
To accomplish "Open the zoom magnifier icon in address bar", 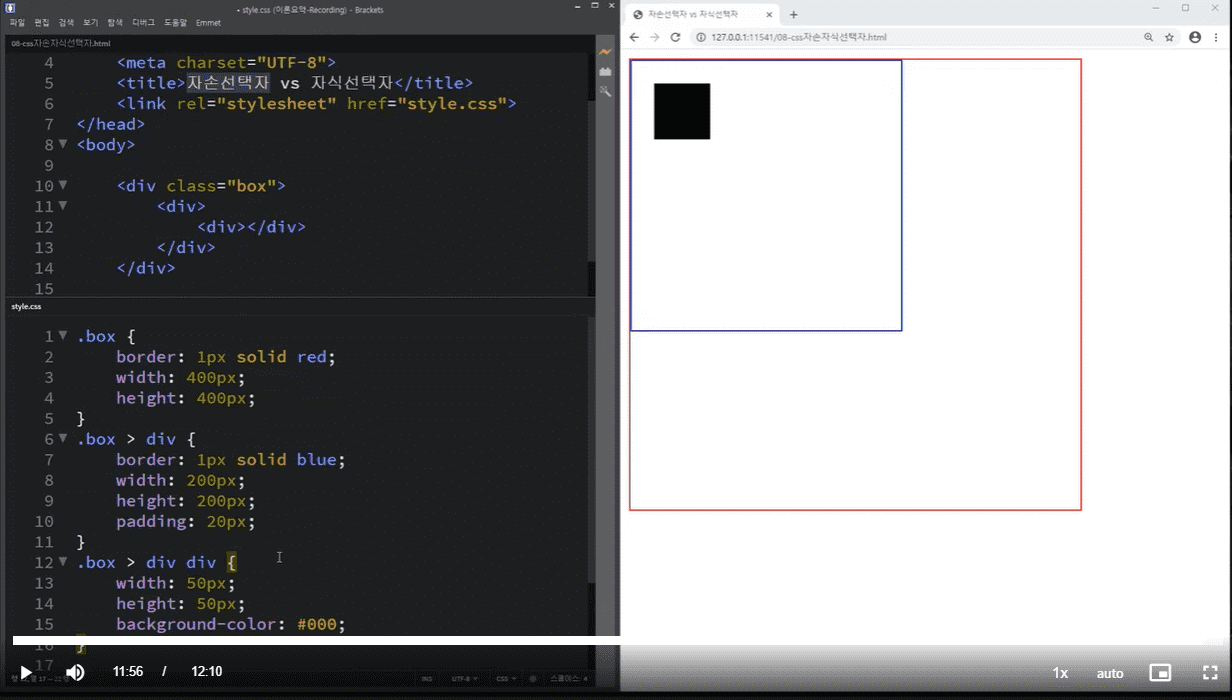I will click(x=1148, y=37).
